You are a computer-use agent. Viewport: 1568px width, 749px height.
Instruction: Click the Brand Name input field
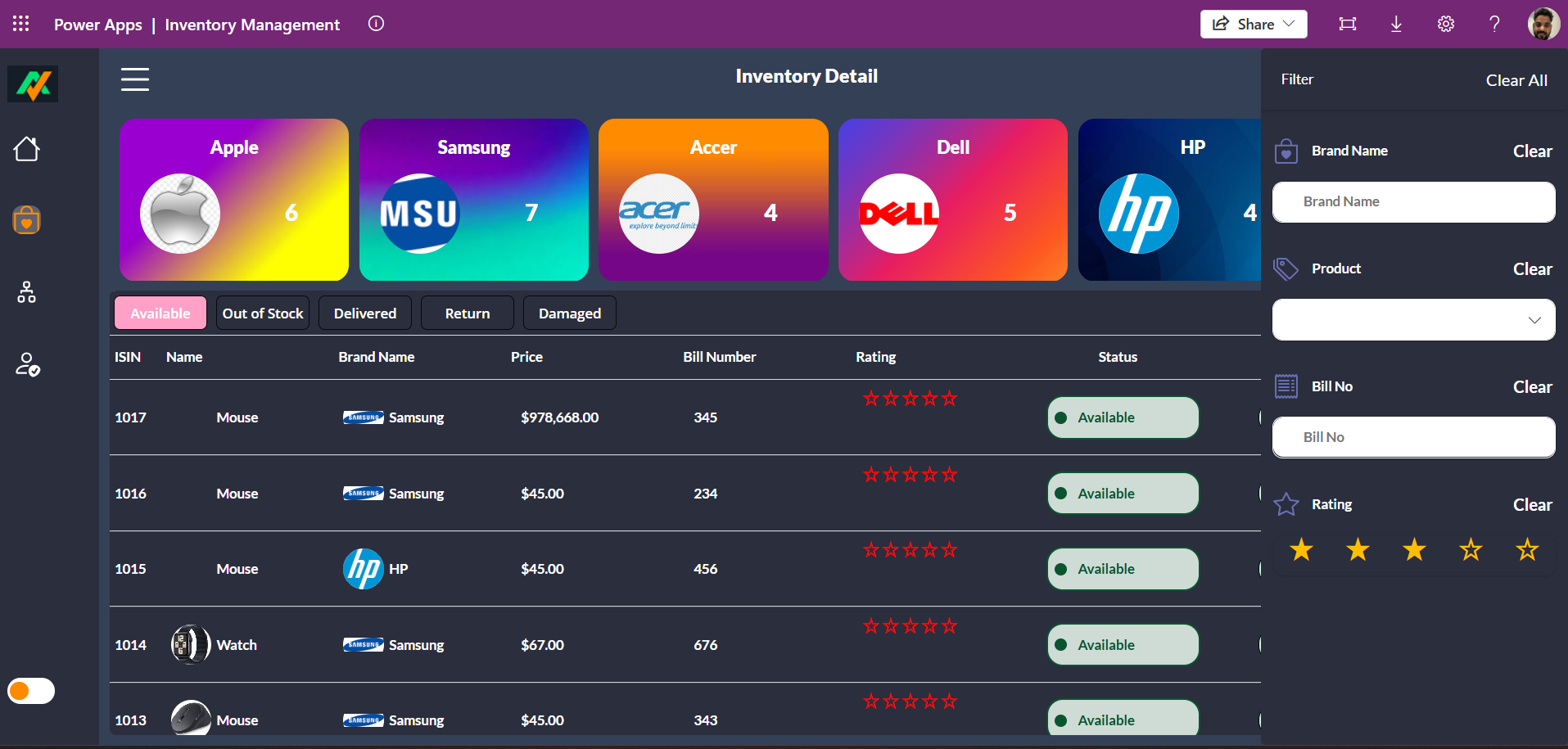(x=1413, y=201)
